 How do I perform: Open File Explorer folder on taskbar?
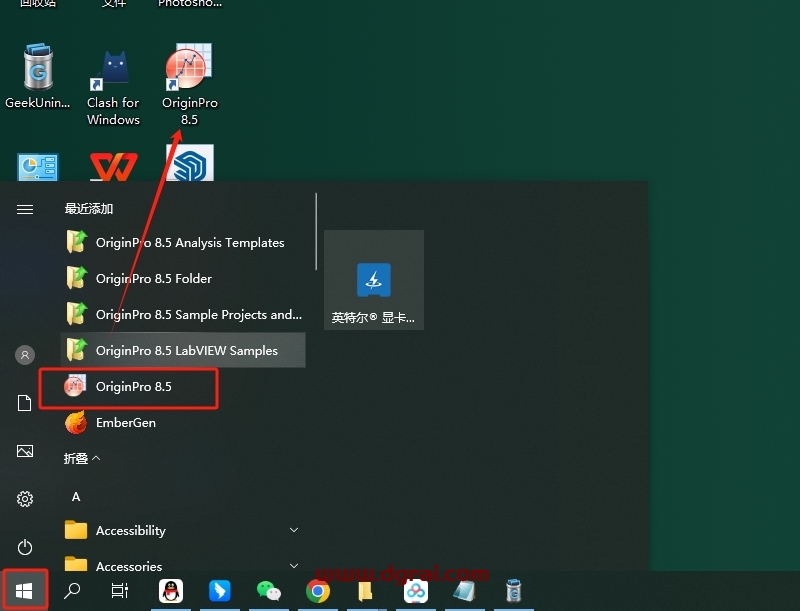(x=366, y=591)
